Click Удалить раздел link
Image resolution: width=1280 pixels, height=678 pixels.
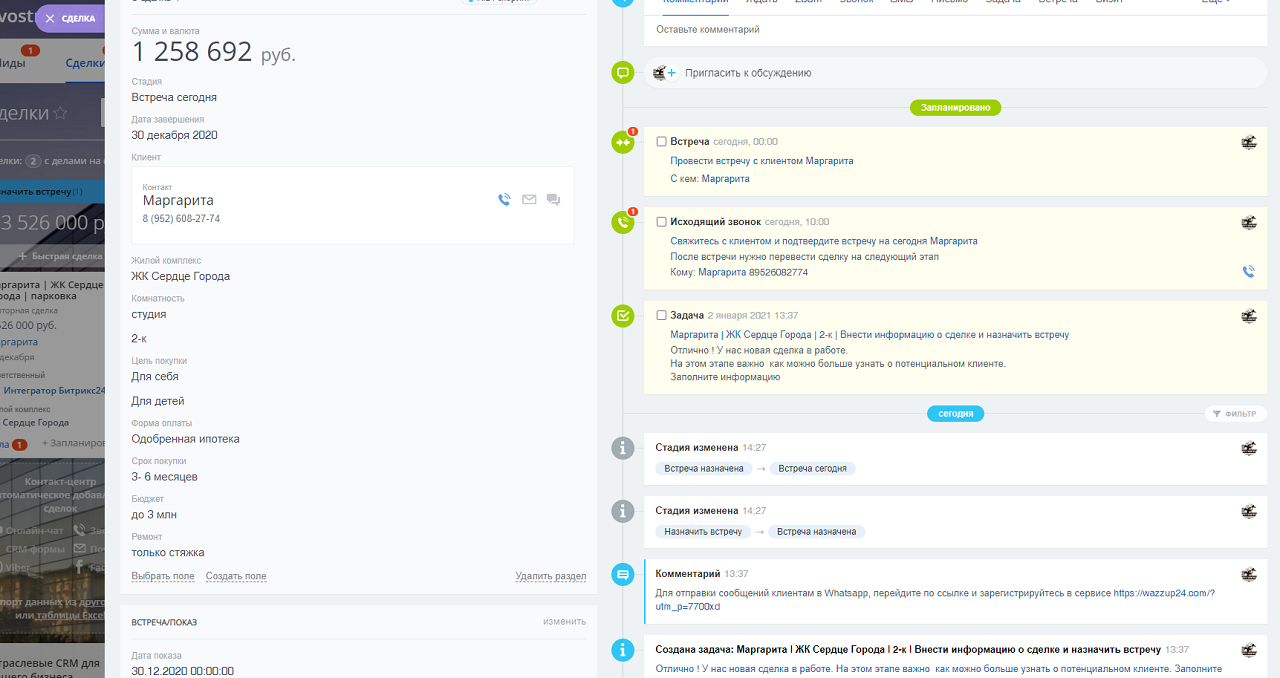[550, 576]
